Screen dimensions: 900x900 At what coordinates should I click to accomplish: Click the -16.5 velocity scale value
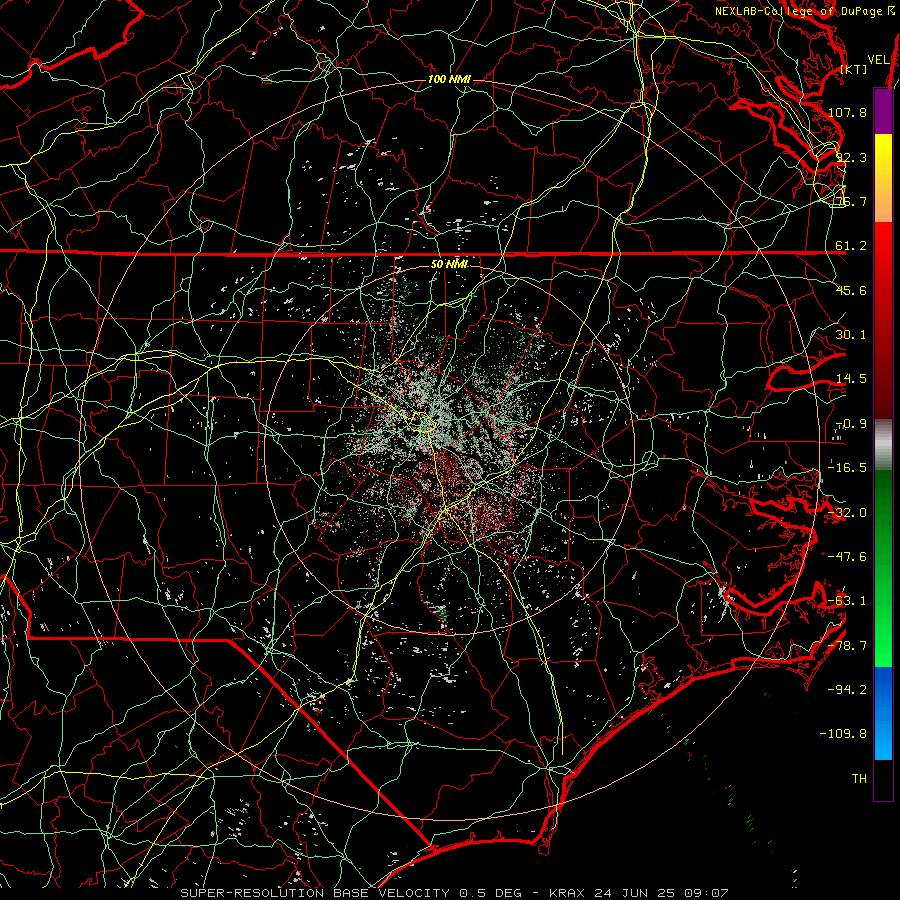pyautogui.click(x=847, y=468)
